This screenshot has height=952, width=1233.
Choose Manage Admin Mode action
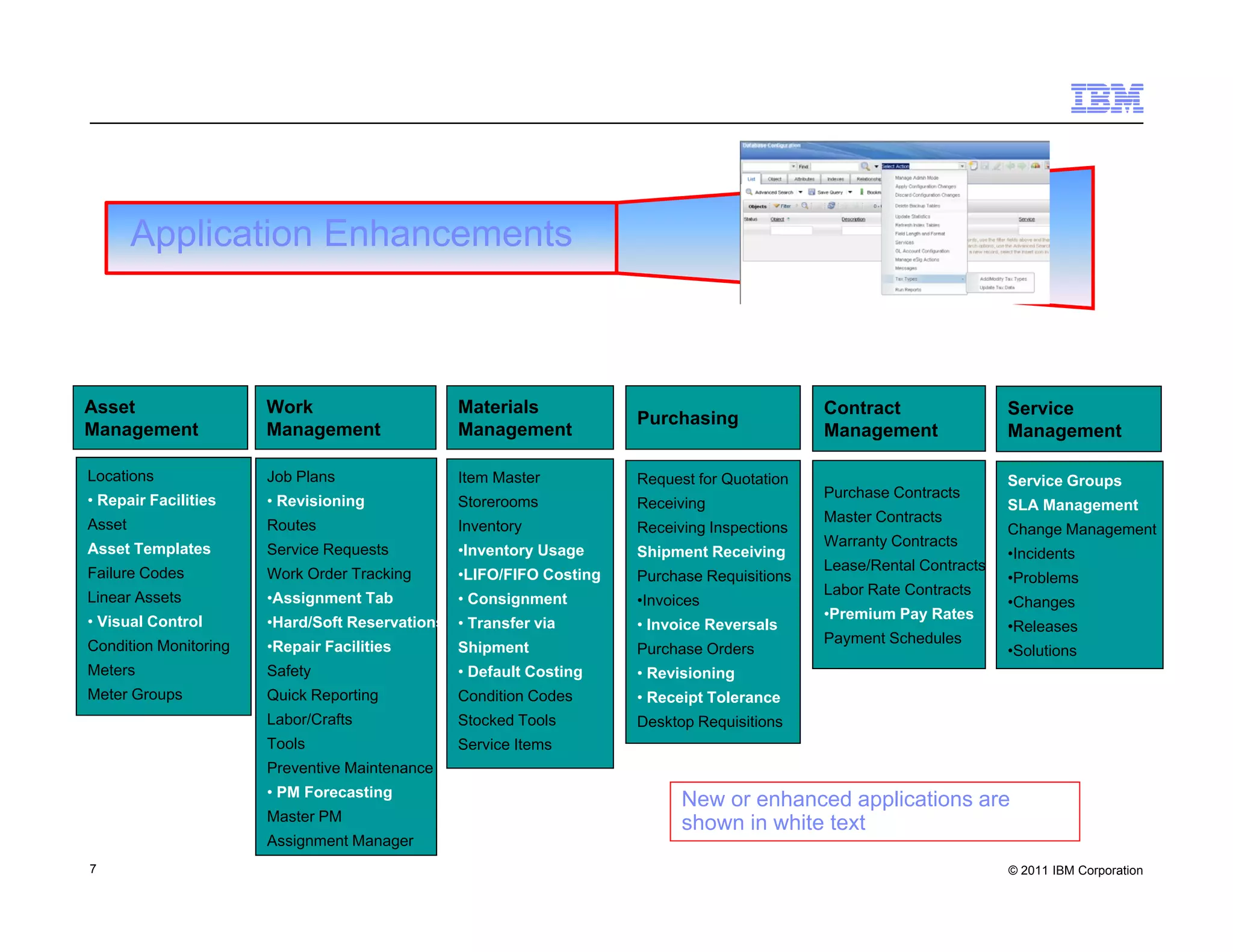pyautogui.click(x=916, y=178)
